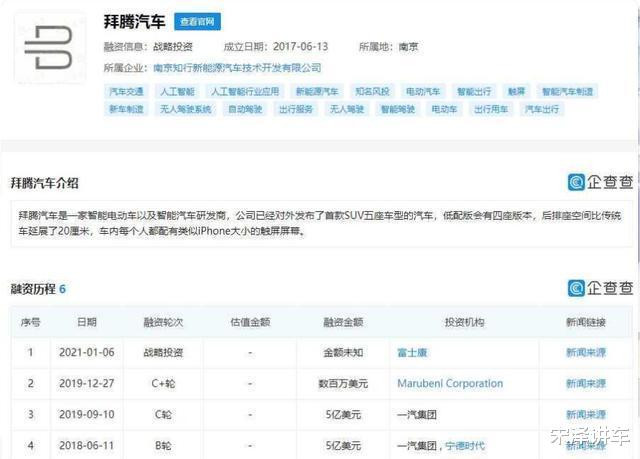Image resolution: width=640 pixels, height=459 pixels.
Task: Click the date cell 2018-06-11
Action: 87,446
